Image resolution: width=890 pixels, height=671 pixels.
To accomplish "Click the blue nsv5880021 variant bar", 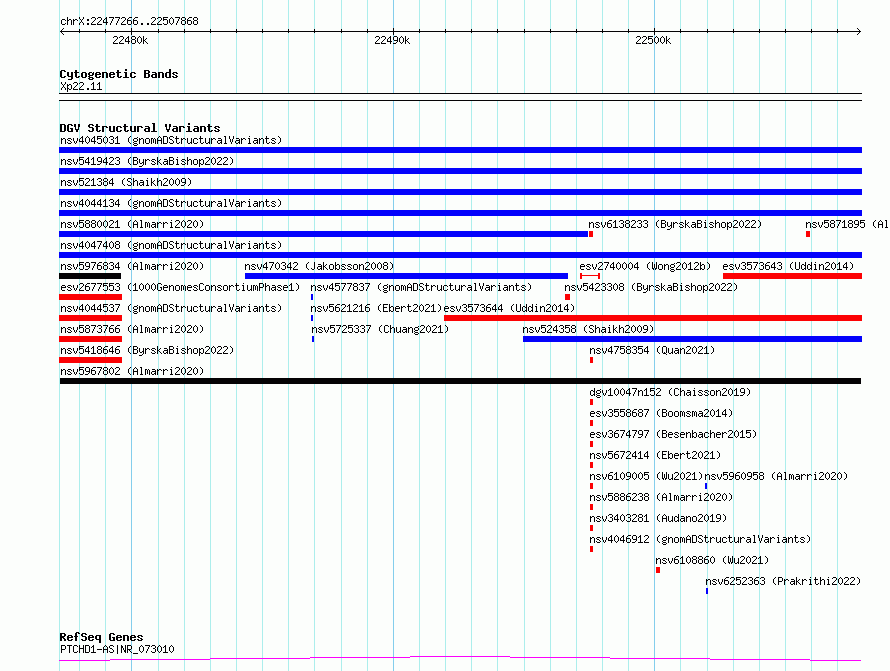I will [324, 234].
